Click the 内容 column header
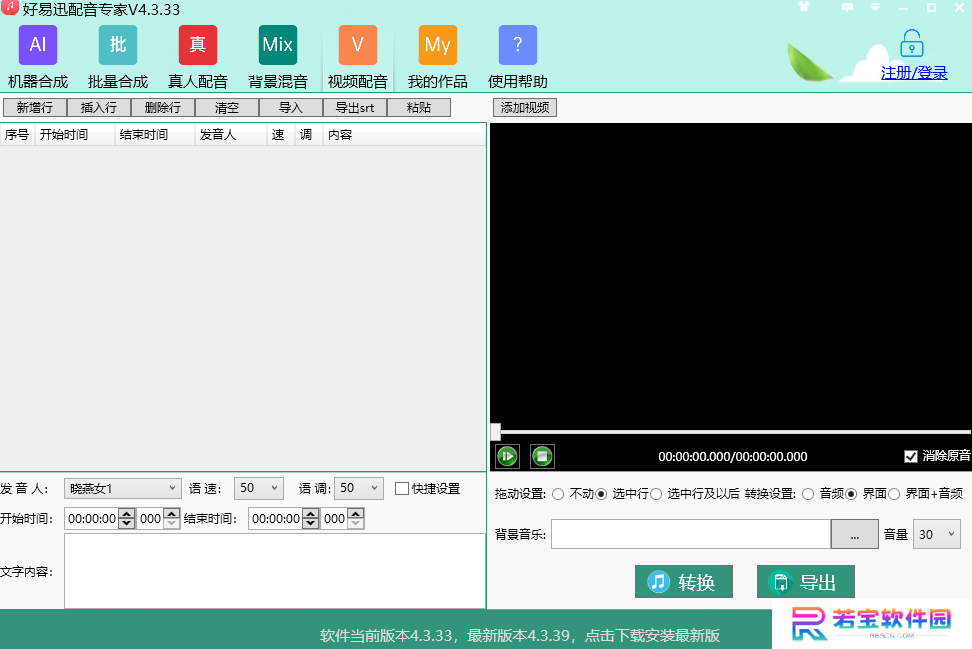The width and height of the screenshot is (972, 649). point(404,135)
